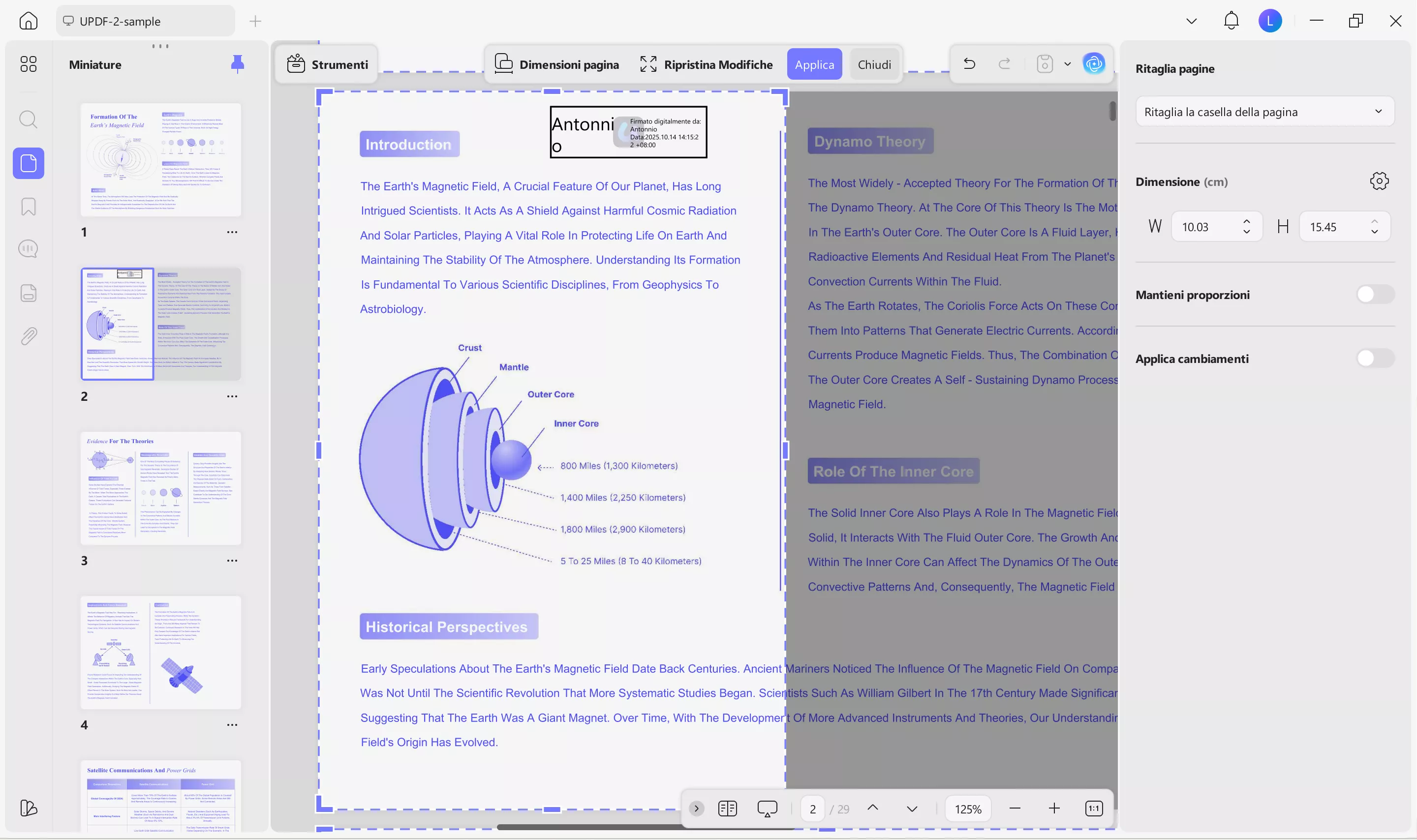This screenshot has width=1417, height=840.
Task: Open the 125% zoom level dropdown
Action: tap(968, 809)
